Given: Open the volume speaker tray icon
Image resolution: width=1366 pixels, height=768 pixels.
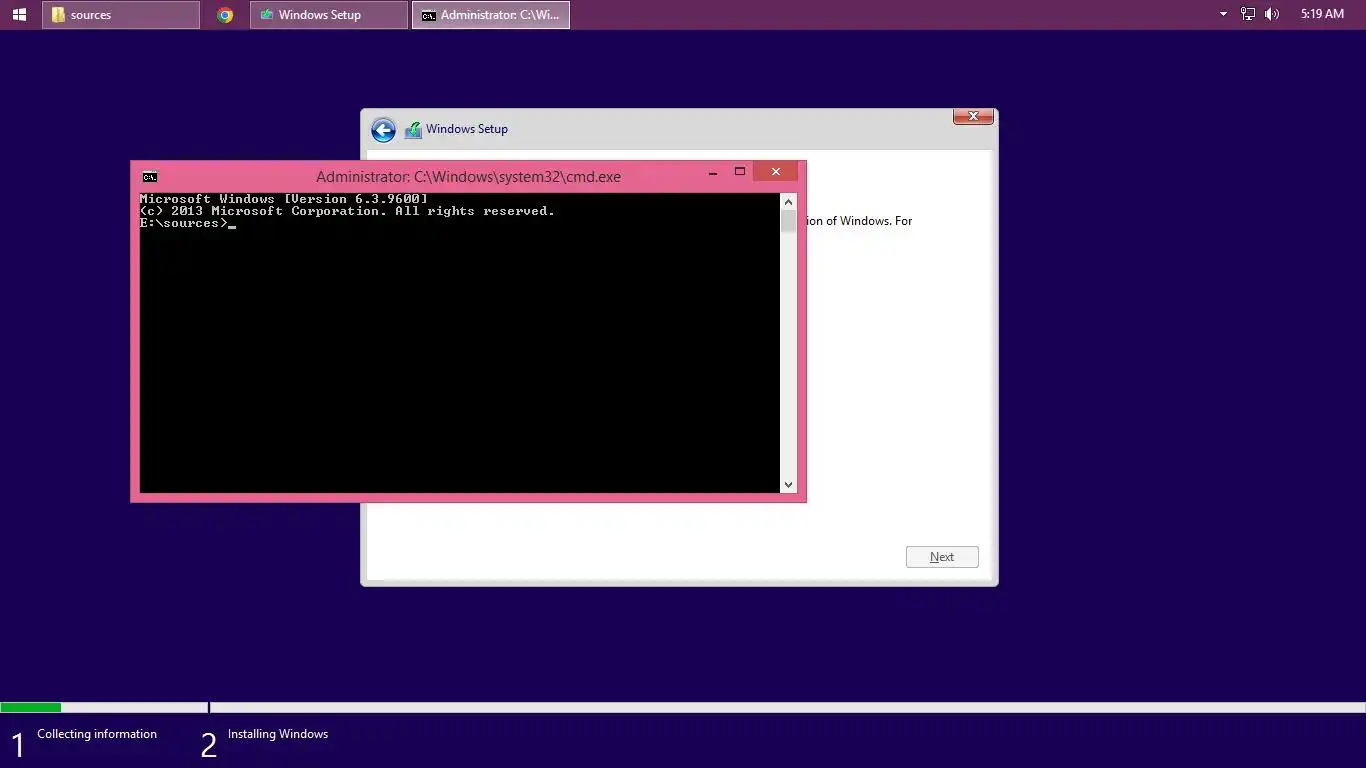Looking at the screenshot, I should point(1272,15).
